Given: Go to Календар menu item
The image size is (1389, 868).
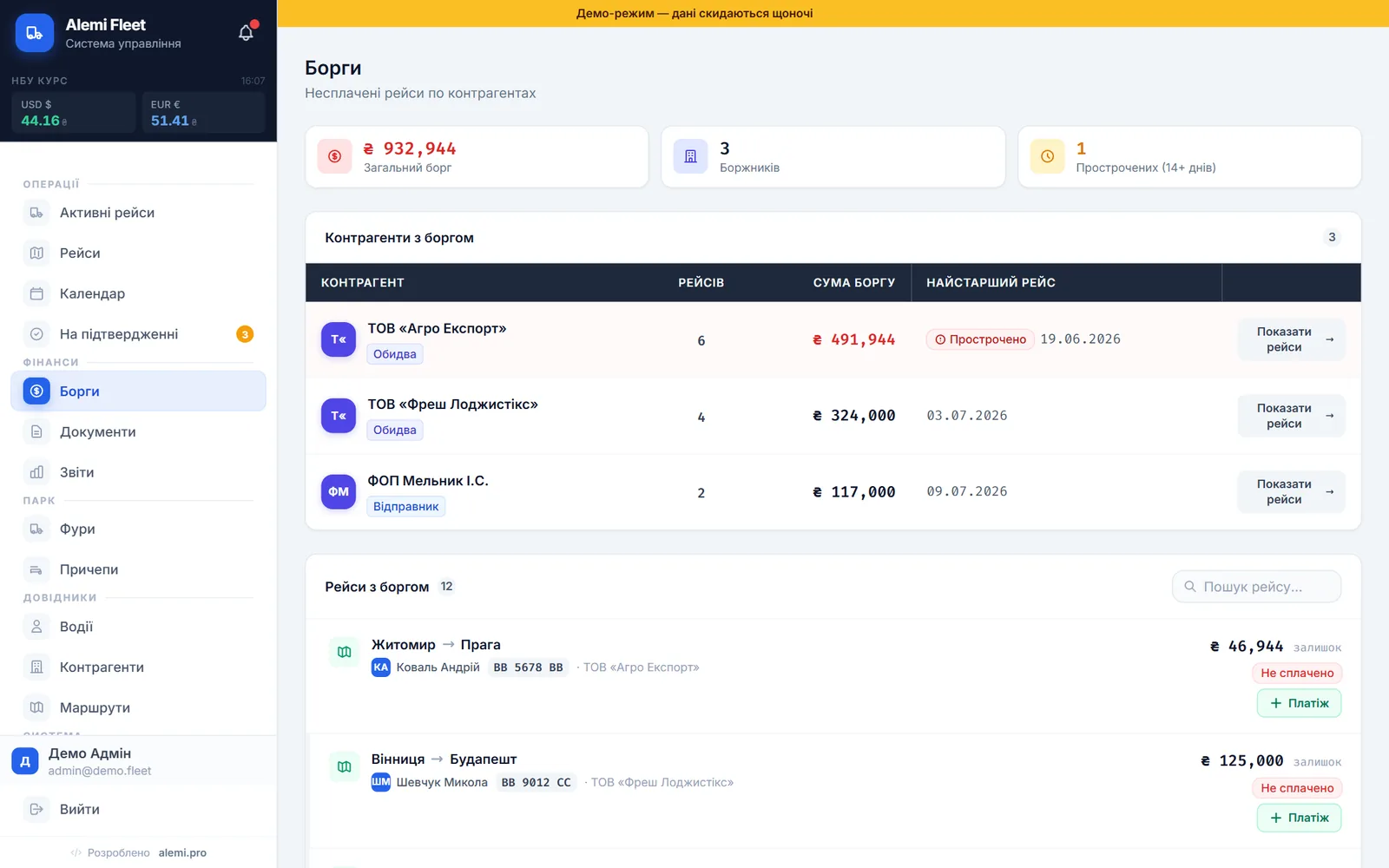Looking at the screenshot, I should coord(138,293).
